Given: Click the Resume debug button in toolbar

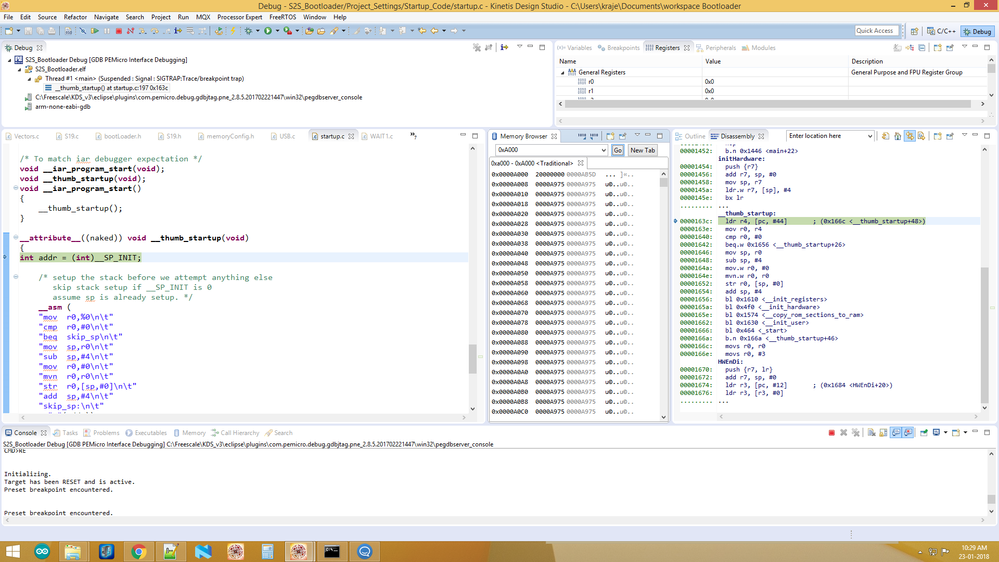Looking at the screenshot, I should pyautogui.click(x=95, y=31).
